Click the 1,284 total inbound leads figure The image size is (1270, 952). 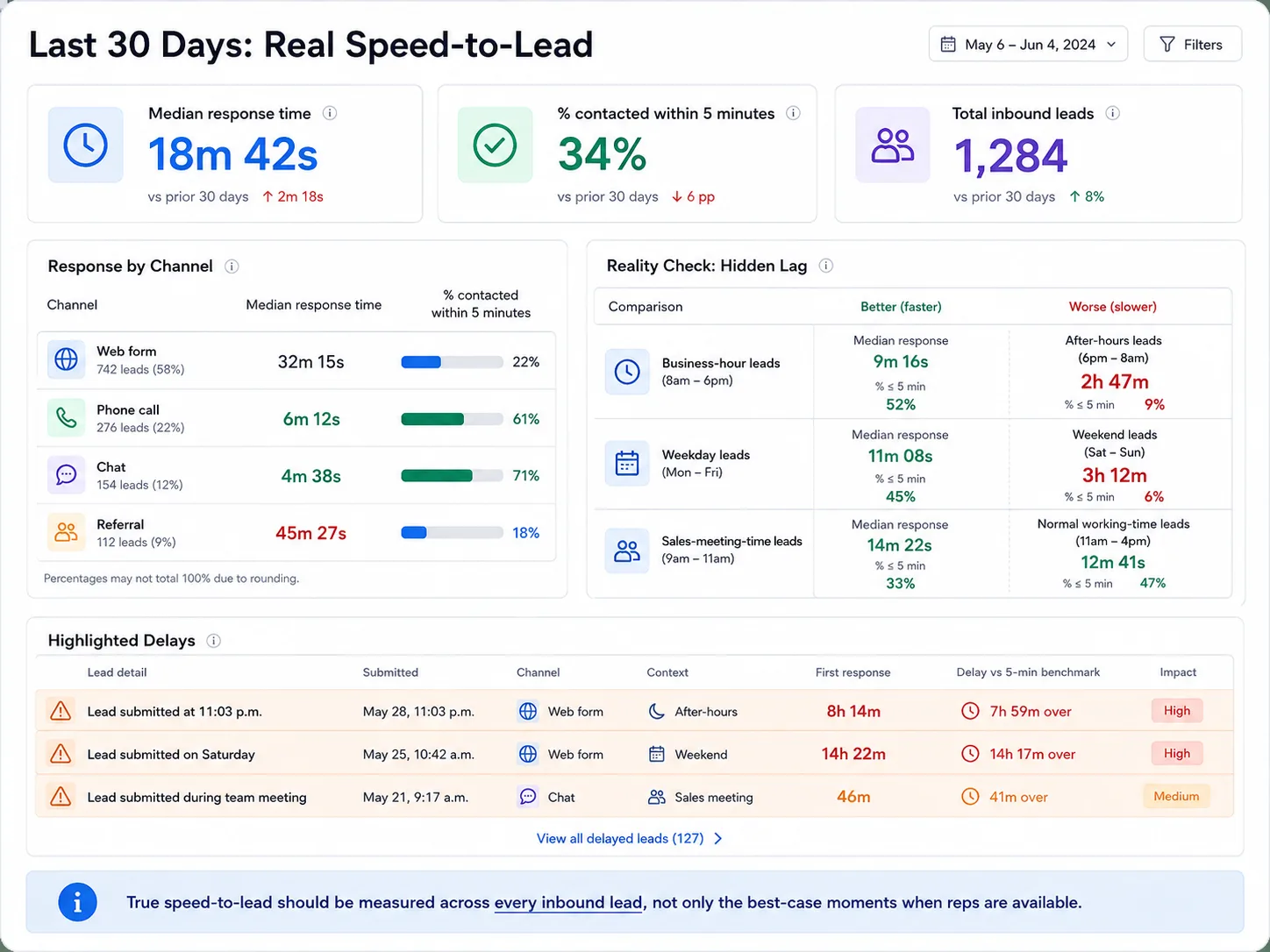[x=1010, y=157]
